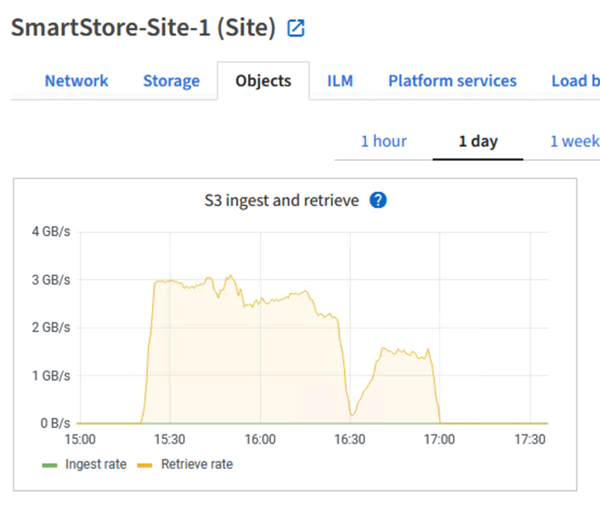Select the Objects tab
Image resolution: width=600 pixels, height=513 pixels.
tap(263, 81)
